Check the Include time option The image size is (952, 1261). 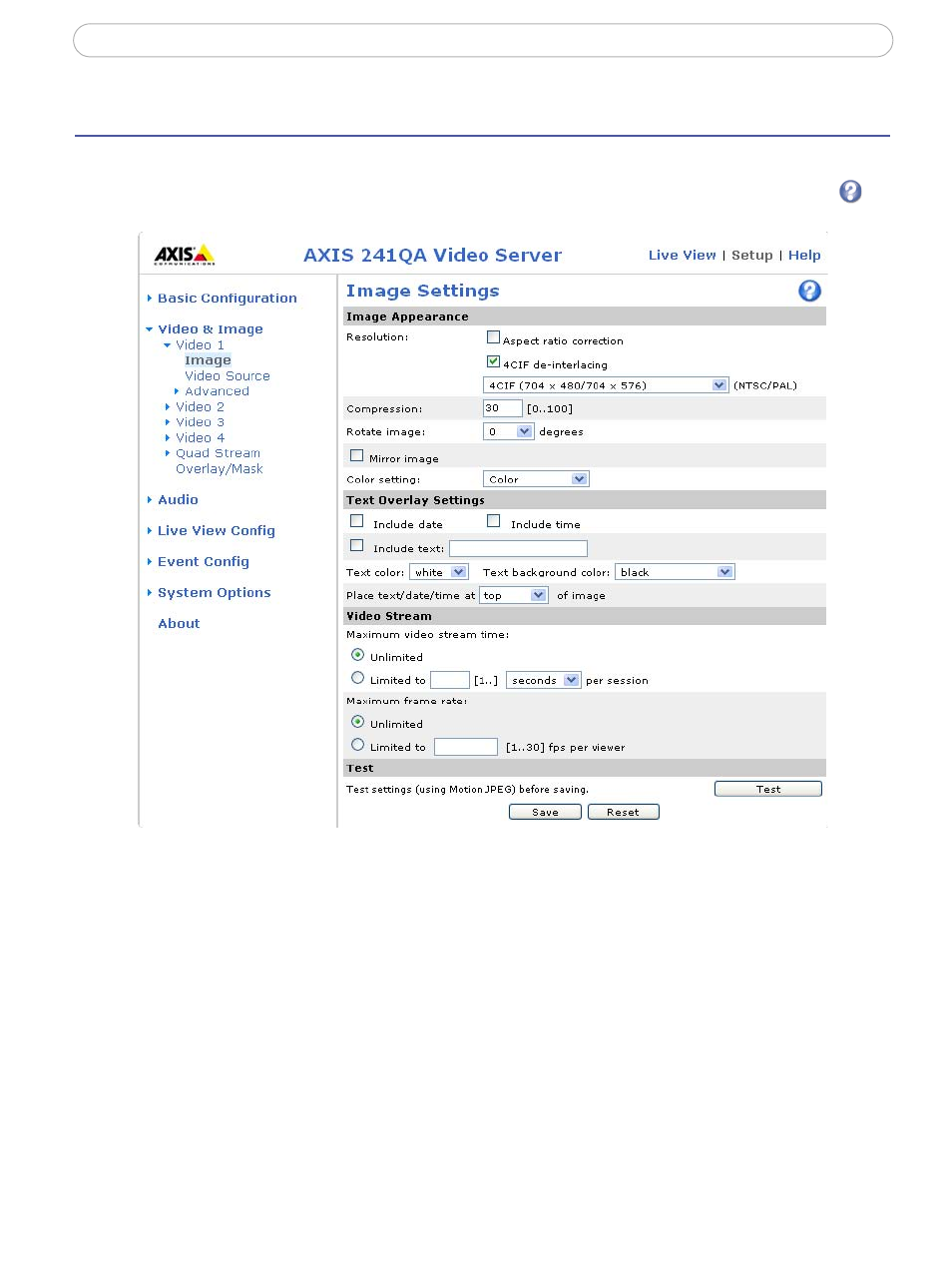(493, 521)
